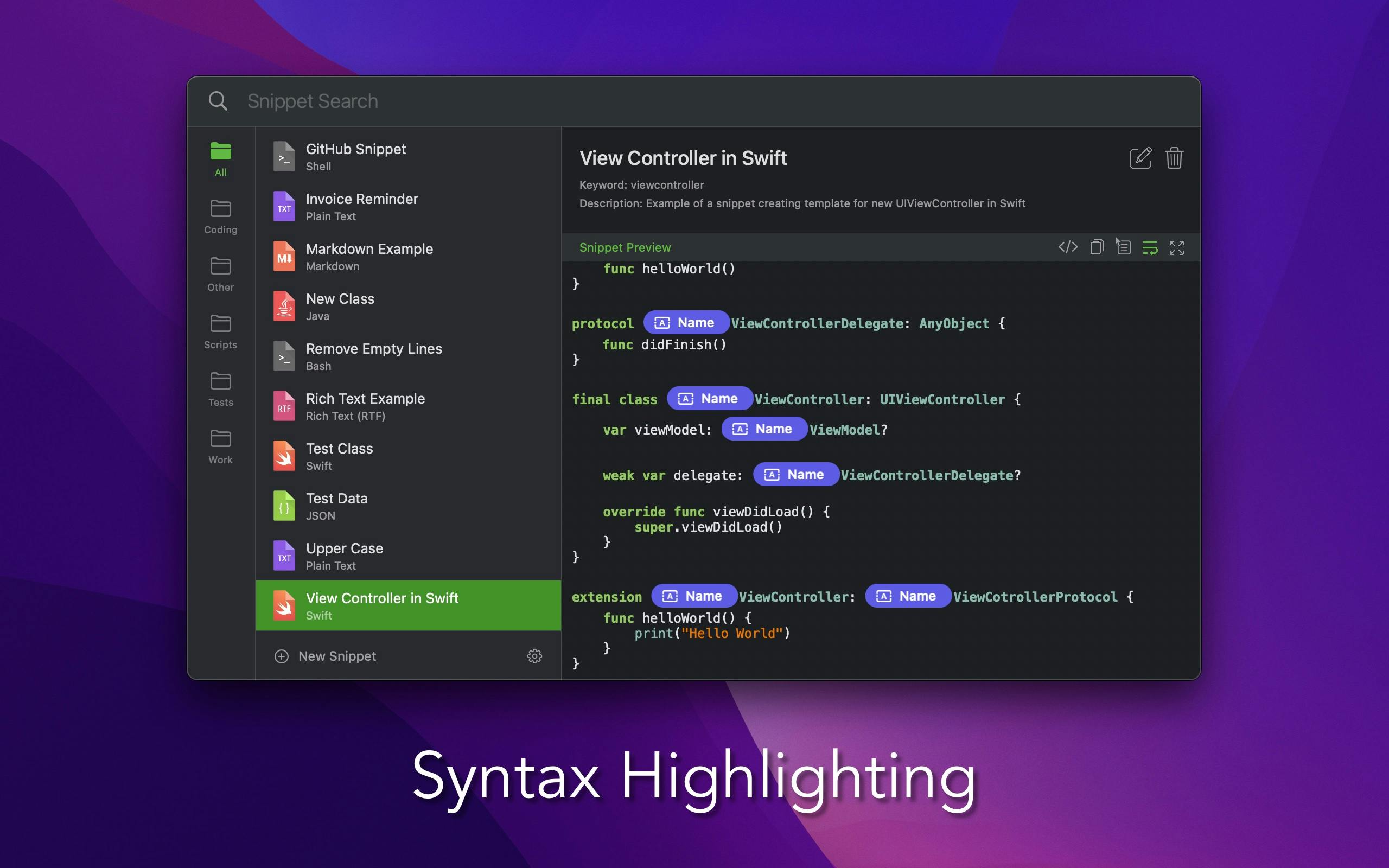Select the Remove Empty Lines bash icon

(x=284, y=356)
